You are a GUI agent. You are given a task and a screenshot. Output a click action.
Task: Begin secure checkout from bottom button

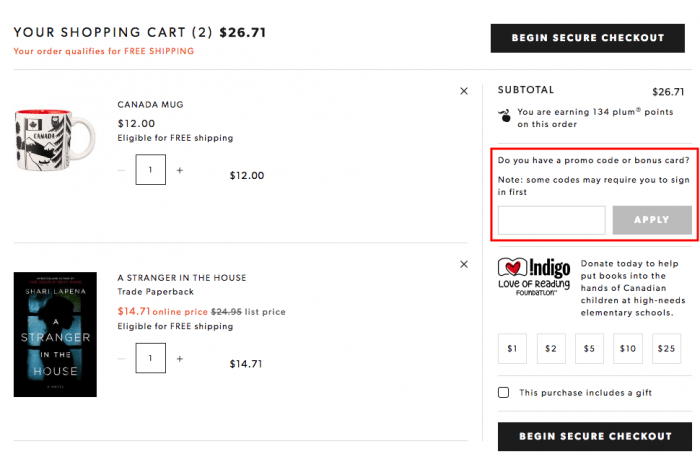[595, 437]
